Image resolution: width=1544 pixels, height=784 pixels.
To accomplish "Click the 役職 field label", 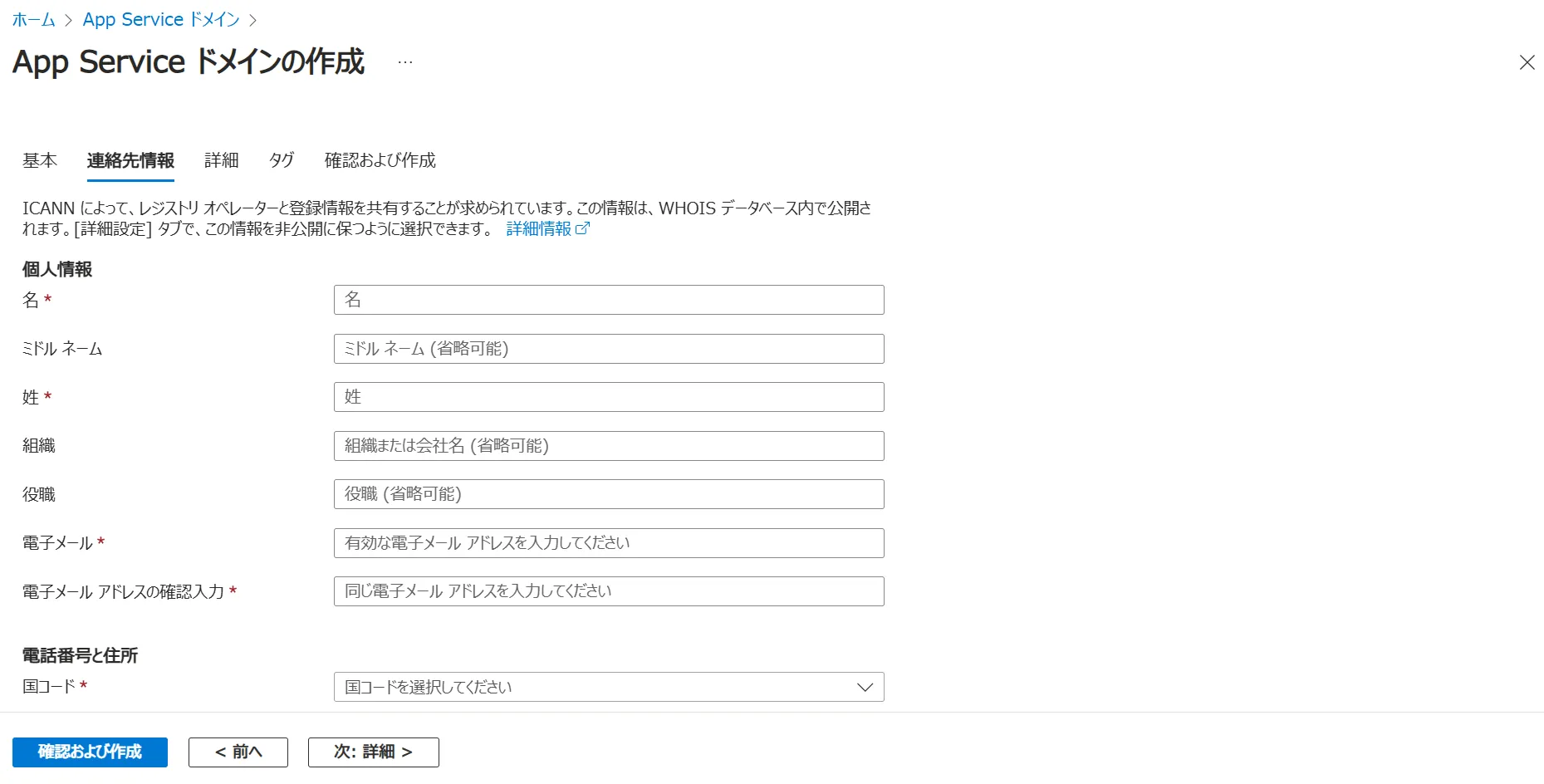I will (x=39, y=494).
